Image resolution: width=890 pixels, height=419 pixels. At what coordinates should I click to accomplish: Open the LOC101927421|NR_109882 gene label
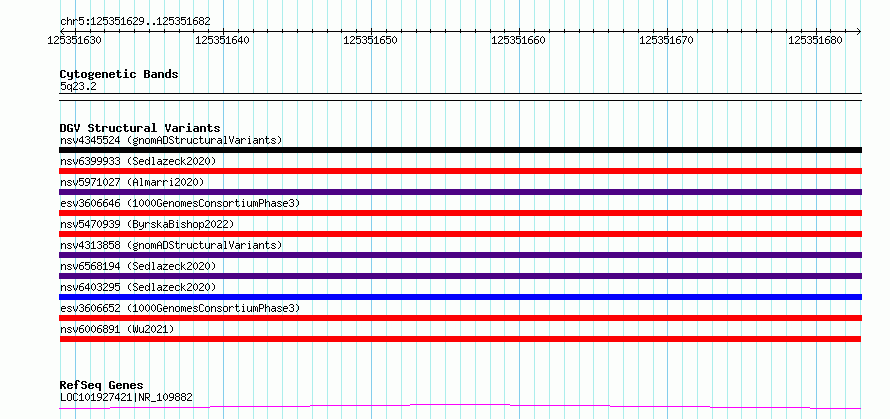point(126,397)
